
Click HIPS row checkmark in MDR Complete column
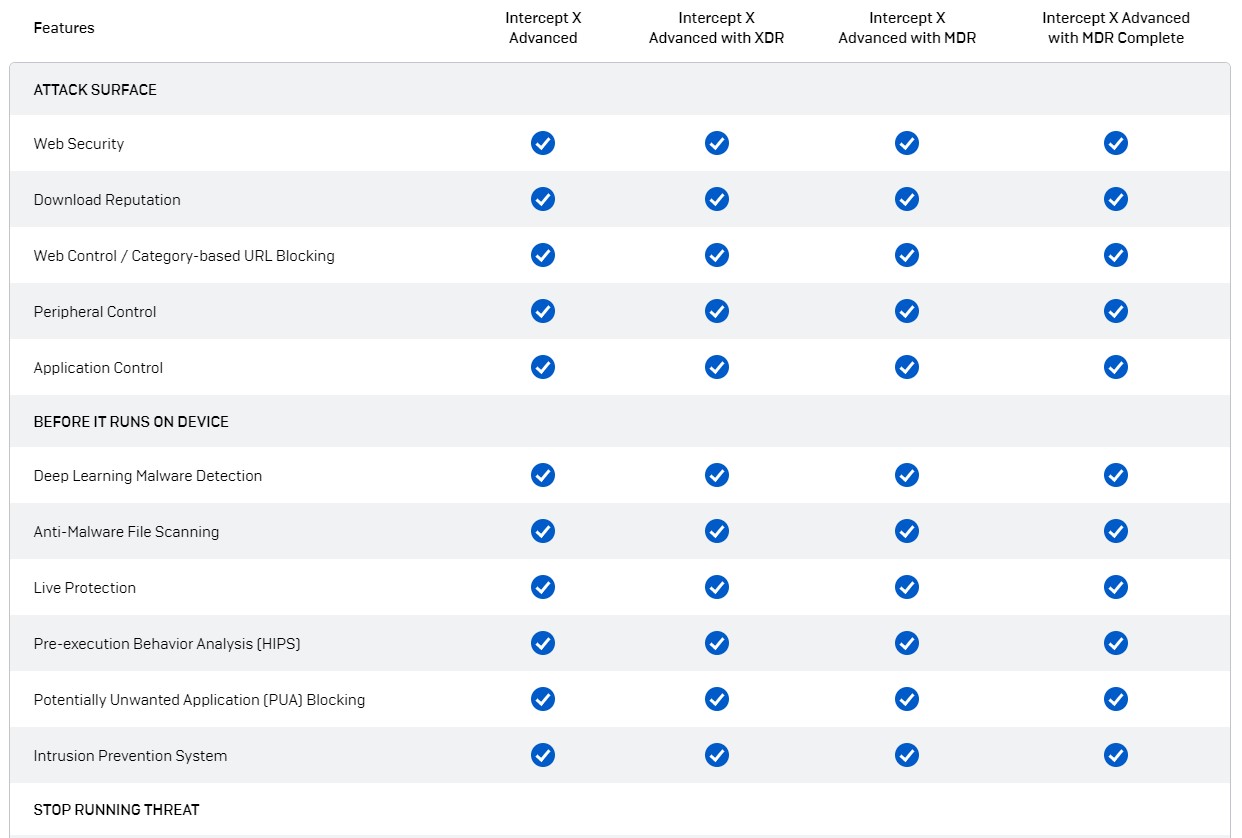coord(1116,643)
